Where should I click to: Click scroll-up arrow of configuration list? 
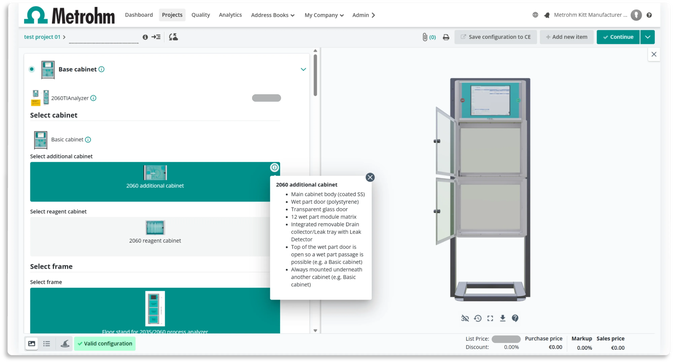point(315,51)
